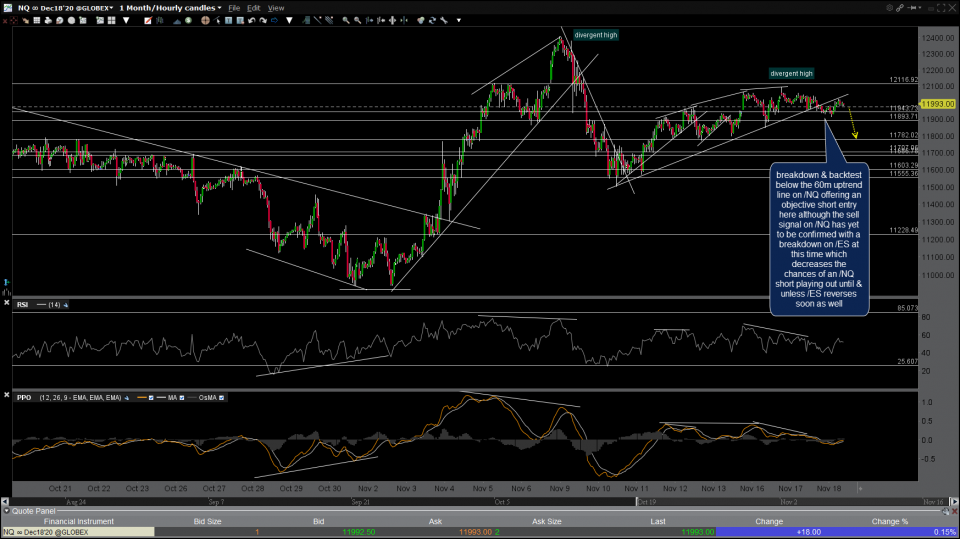Click the breakdown & backtest annotation box
The height and width of the screenshot is (539, 960).
pyautogui.click(x=819, y=239)
